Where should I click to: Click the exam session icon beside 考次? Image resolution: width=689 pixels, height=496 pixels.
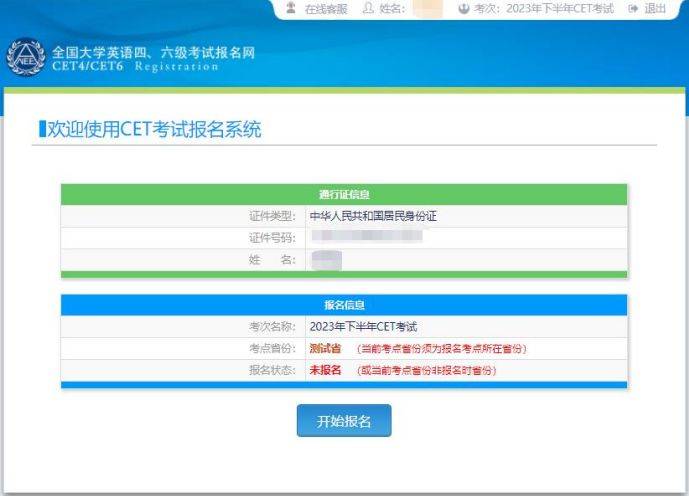(x=464, y=8)
